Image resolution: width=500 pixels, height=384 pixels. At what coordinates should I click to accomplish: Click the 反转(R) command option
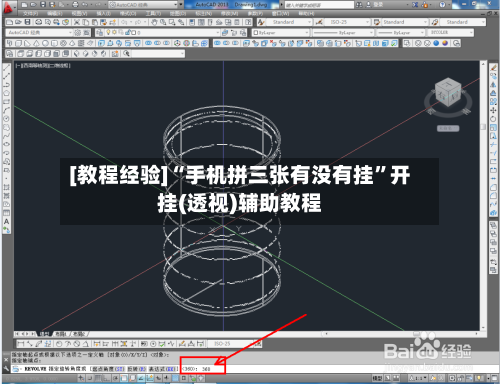pos(137,369)
